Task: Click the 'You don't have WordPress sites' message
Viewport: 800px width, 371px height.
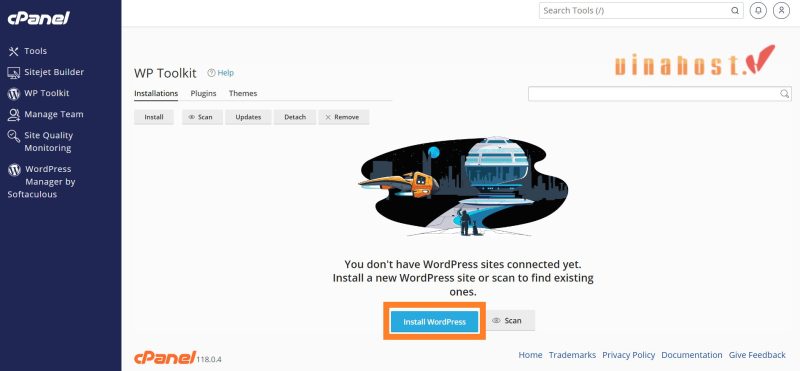Action: pyautogui.click(x=463, y=278)
